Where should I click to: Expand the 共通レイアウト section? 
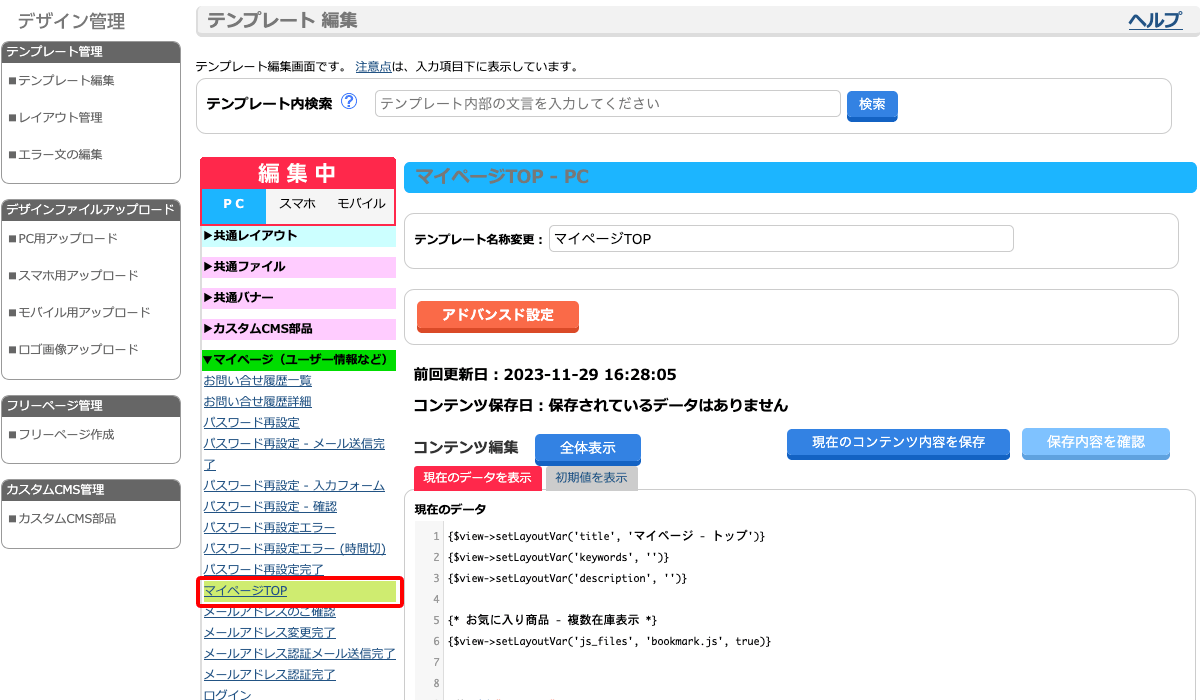297,236
